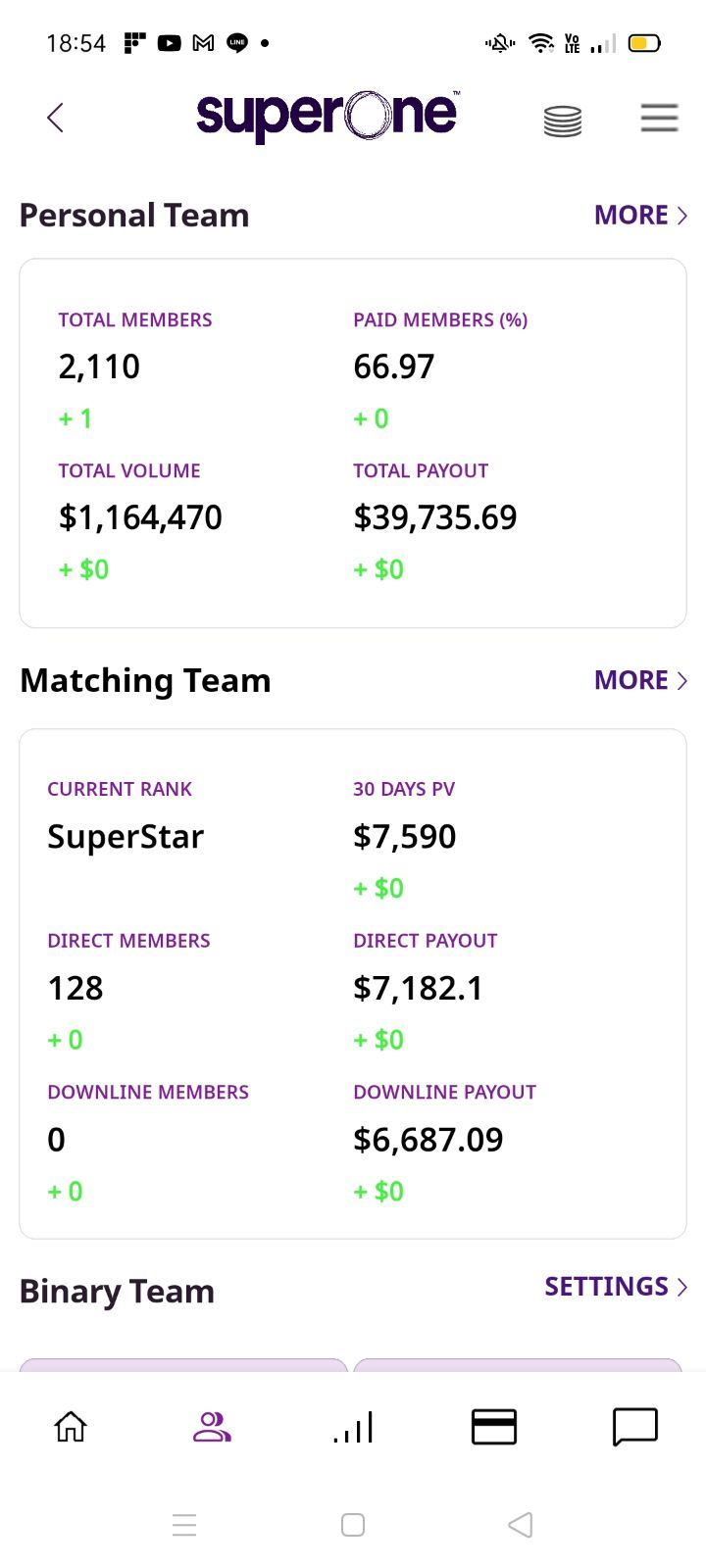Open the chat message icon
This screenshot has width=706, height=1568.
[635, 1427]
